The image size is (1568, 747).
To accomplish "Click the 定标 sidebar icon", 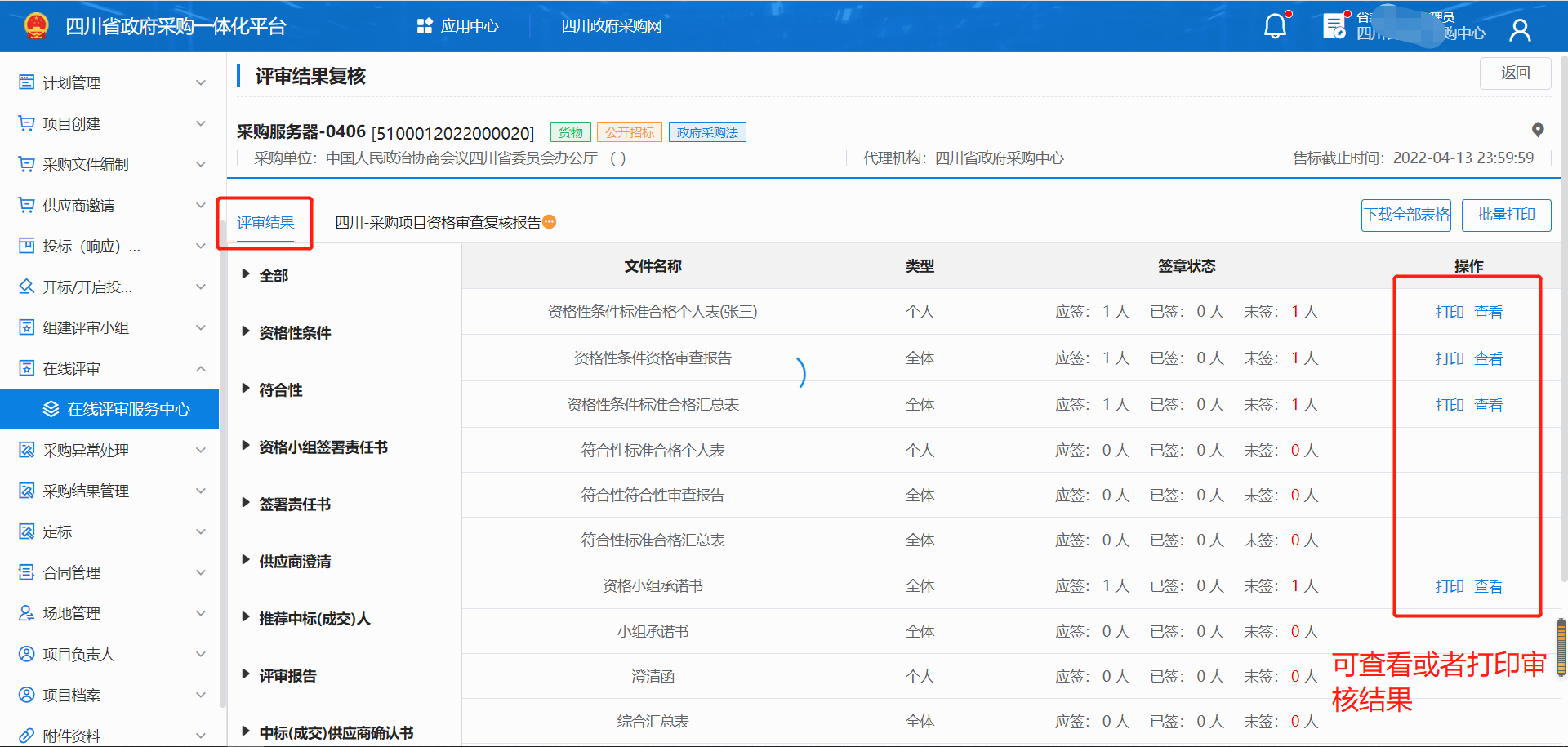I will click(27, 531).
